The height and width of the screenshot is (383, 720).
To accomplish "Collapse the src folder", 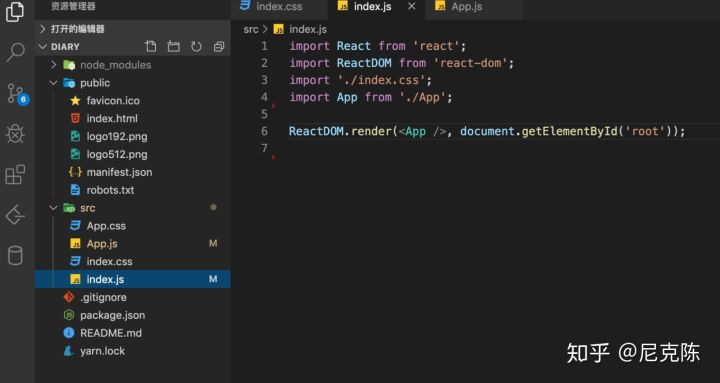I will (53, 208).
